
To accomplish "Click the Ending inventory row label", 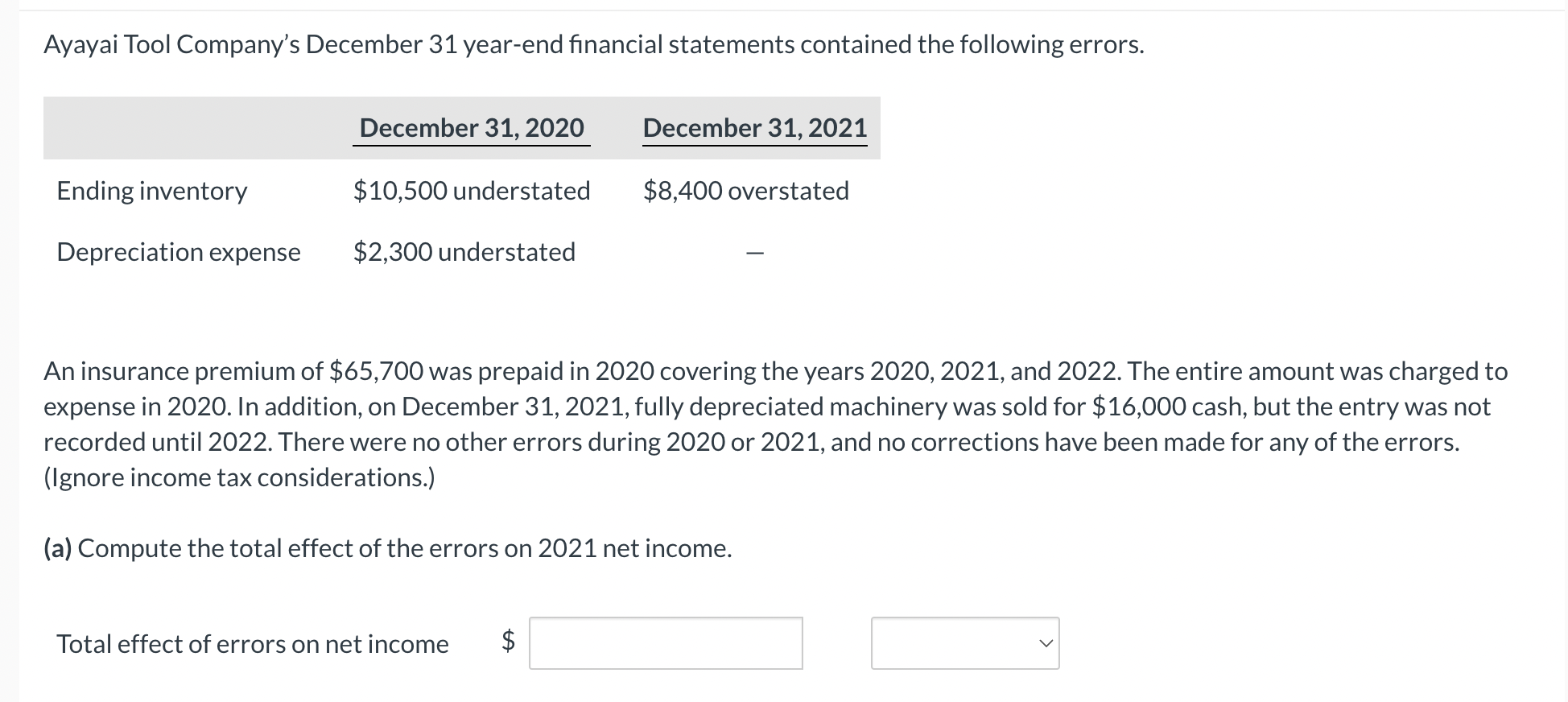I will pyautogui.click(x=151, y=191).
